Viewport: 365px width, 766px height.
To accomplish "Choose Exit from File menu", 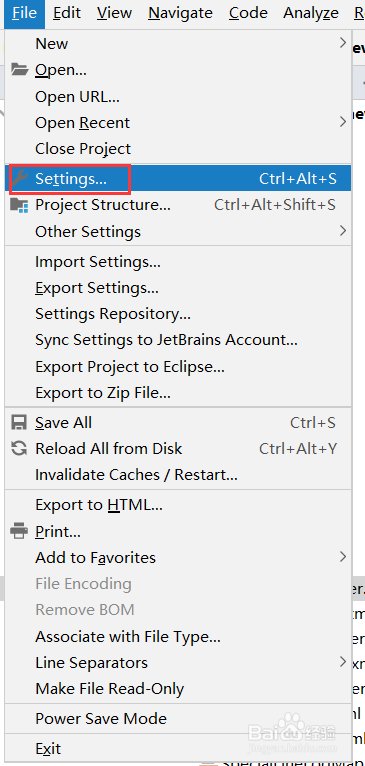I will [x=178, y=748].
